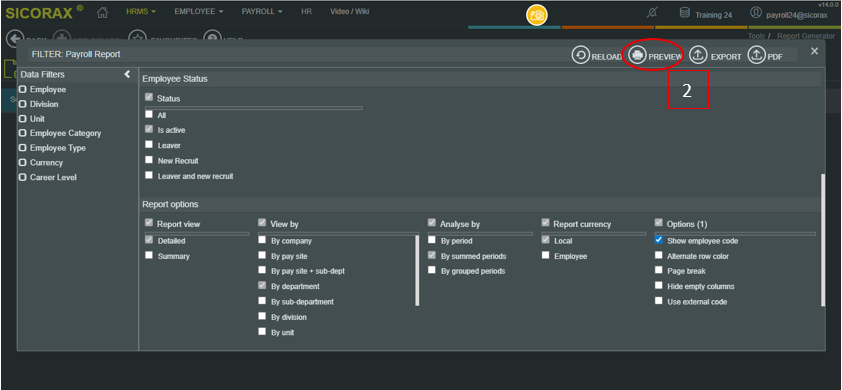The image size is (842, 390).
Task: Check the New Recruit checkbox
Action: (x=149, y=160)
